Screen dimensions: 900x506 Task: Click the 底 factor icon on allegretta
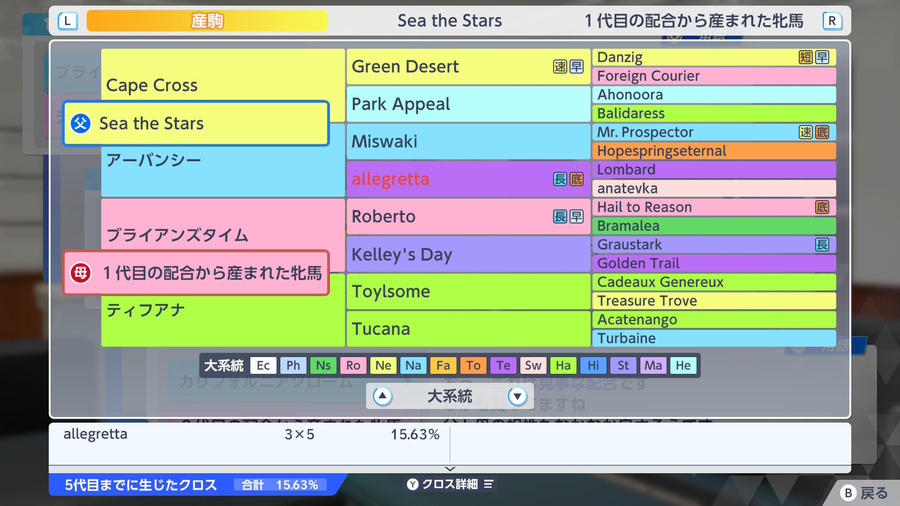[x=576, y=179]
